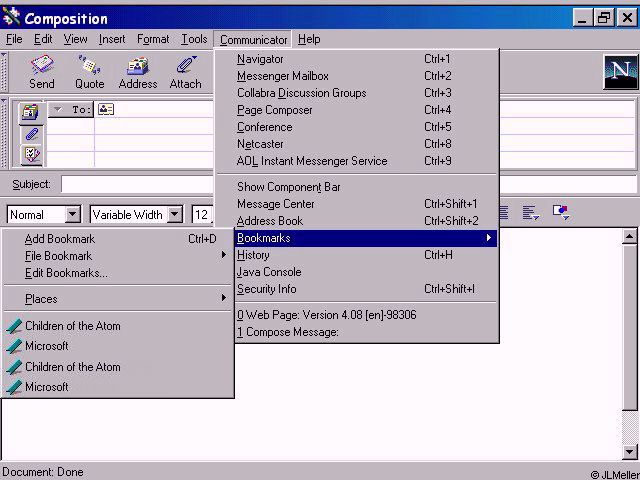Click the toolbar collapse grip handle

(x=4, y=73)
